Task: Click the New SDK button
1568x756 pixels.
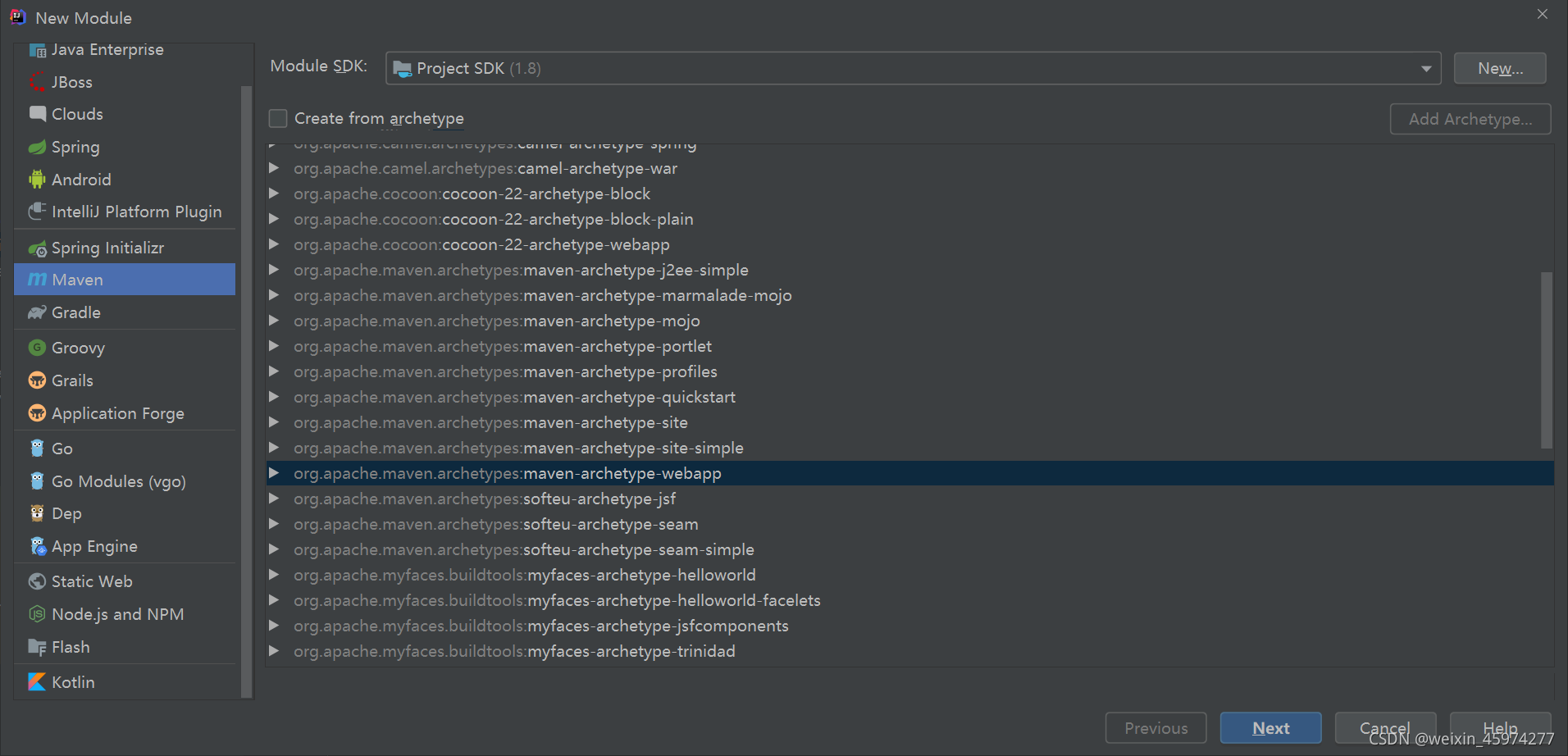Action: tap(1499, 68)
